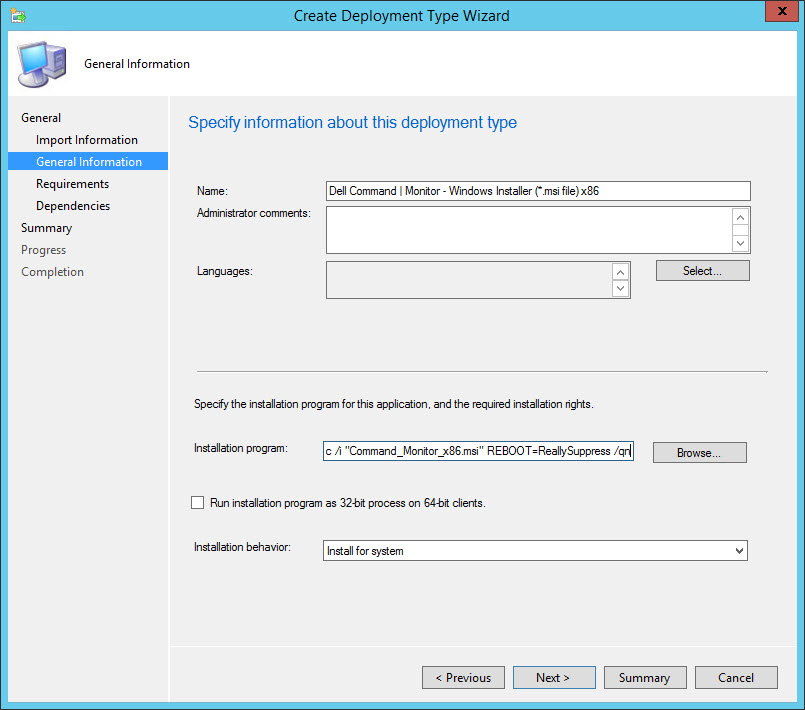The image size is (805, 710).
Task: Edit the deployment type Name field
Action: (x=537, y=191)
